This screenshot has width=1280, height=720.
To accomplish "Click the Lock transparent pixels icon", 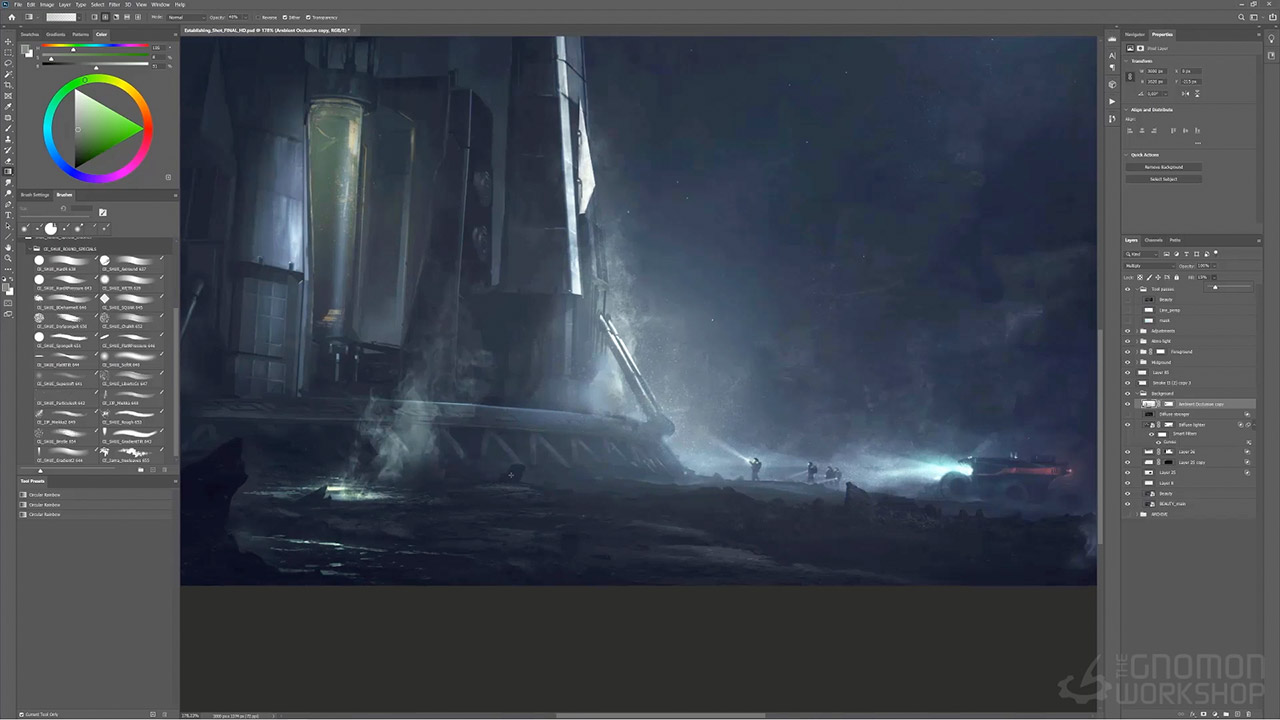I will click(1140, 277).
